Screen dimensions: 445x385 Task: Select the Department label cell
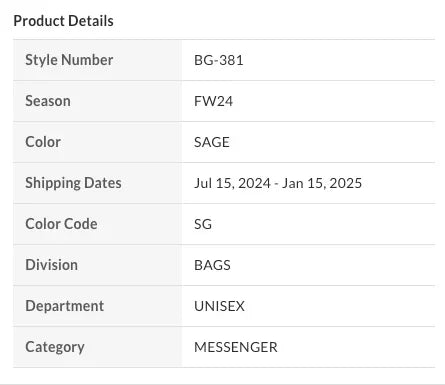coord(98,306)
